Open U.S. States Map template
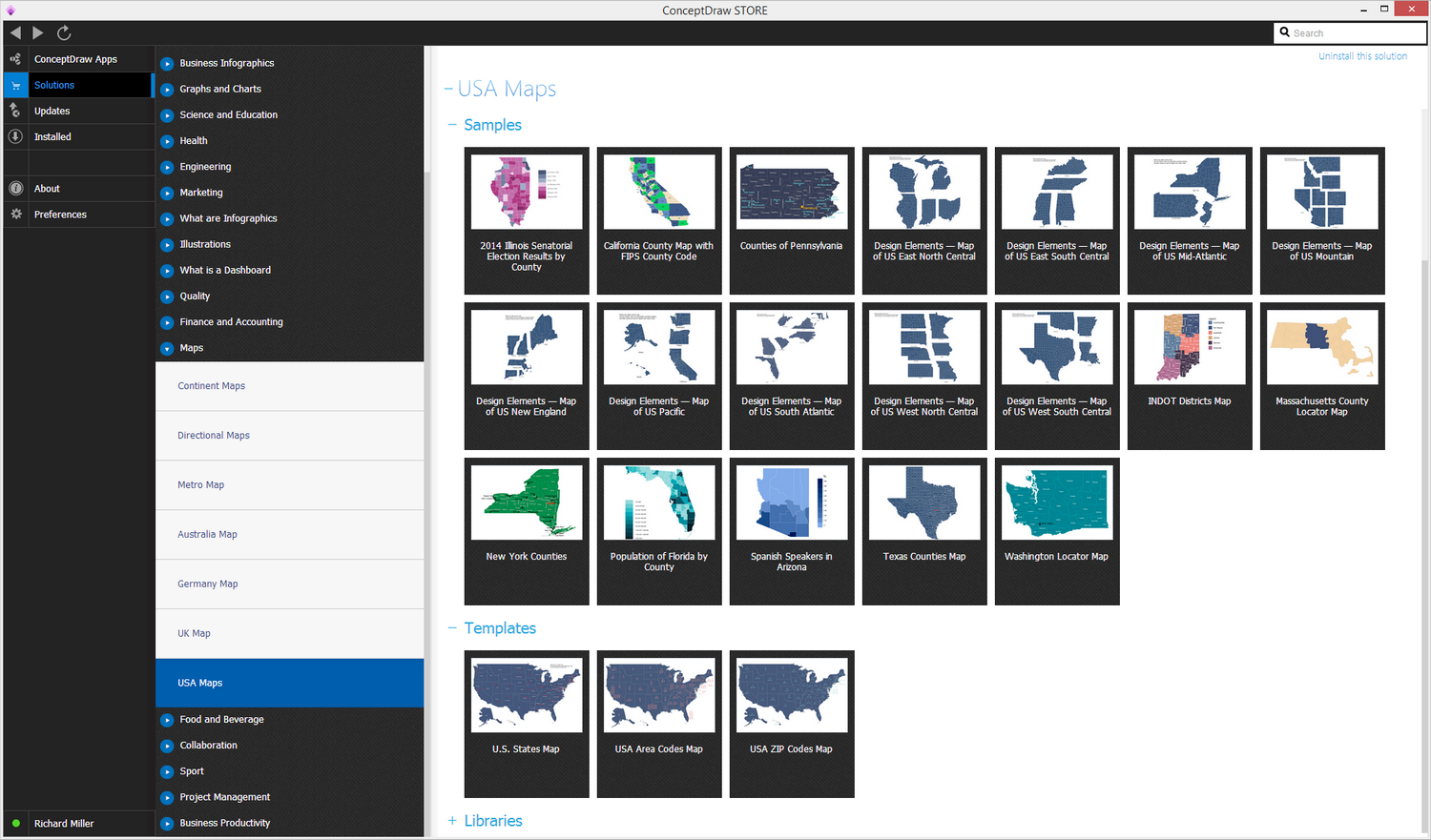The image size is (1431, 840). point(527,724)
